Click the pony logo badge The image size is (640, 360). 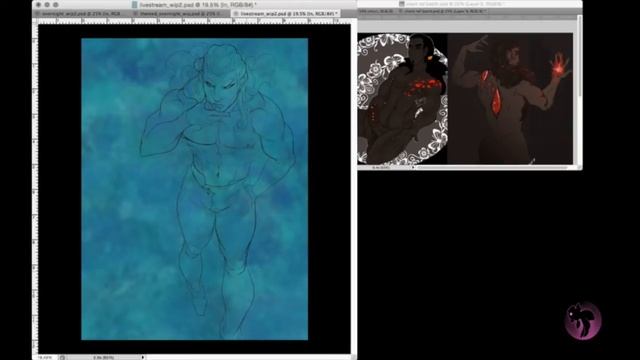(583, 321)
